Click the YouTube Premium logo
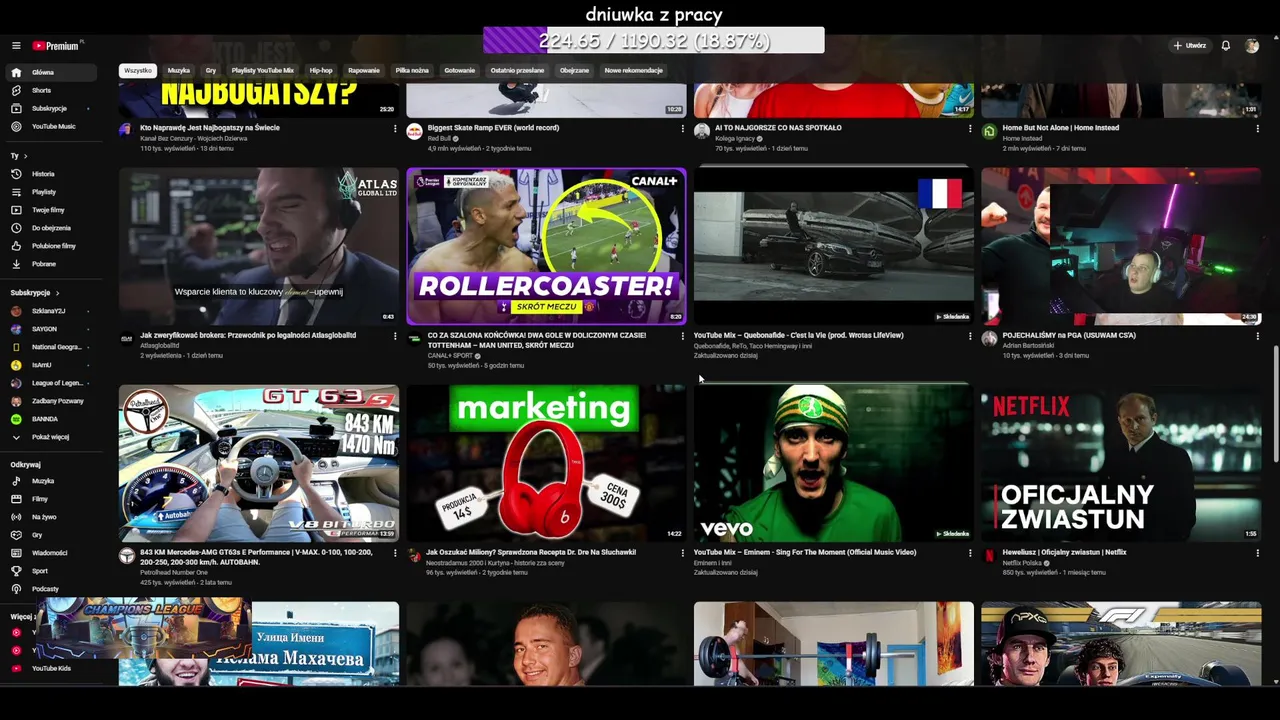Viewport: 1280px width, 720px height. (x=57, y=46)
